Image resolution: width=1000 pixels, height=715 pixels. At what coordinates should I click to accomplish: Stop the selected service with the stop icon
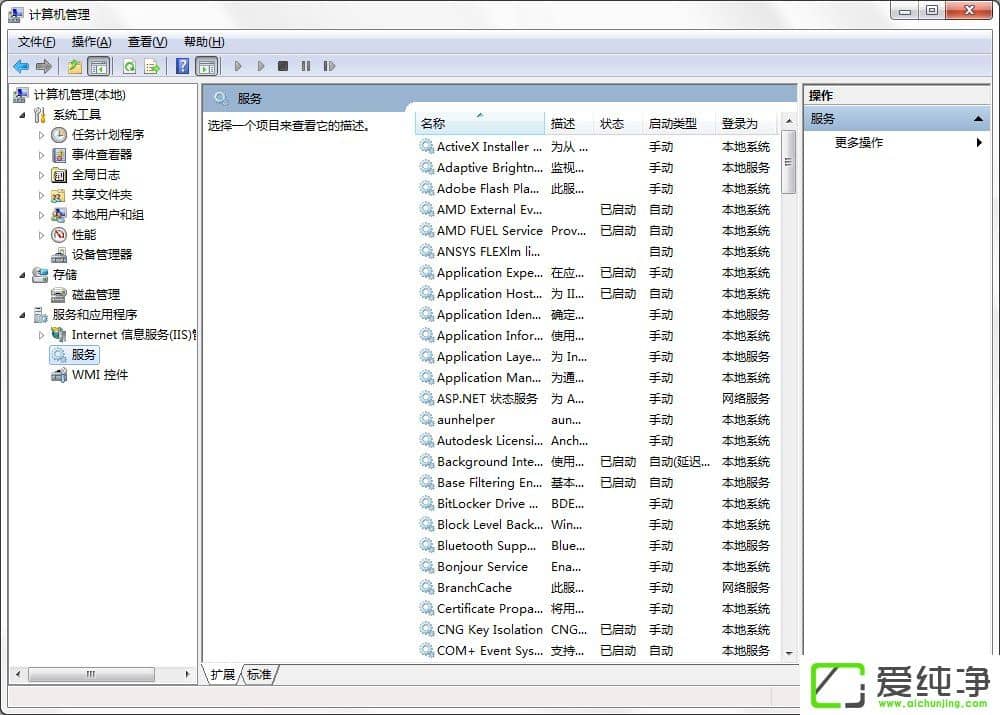(x=283, y=66)
